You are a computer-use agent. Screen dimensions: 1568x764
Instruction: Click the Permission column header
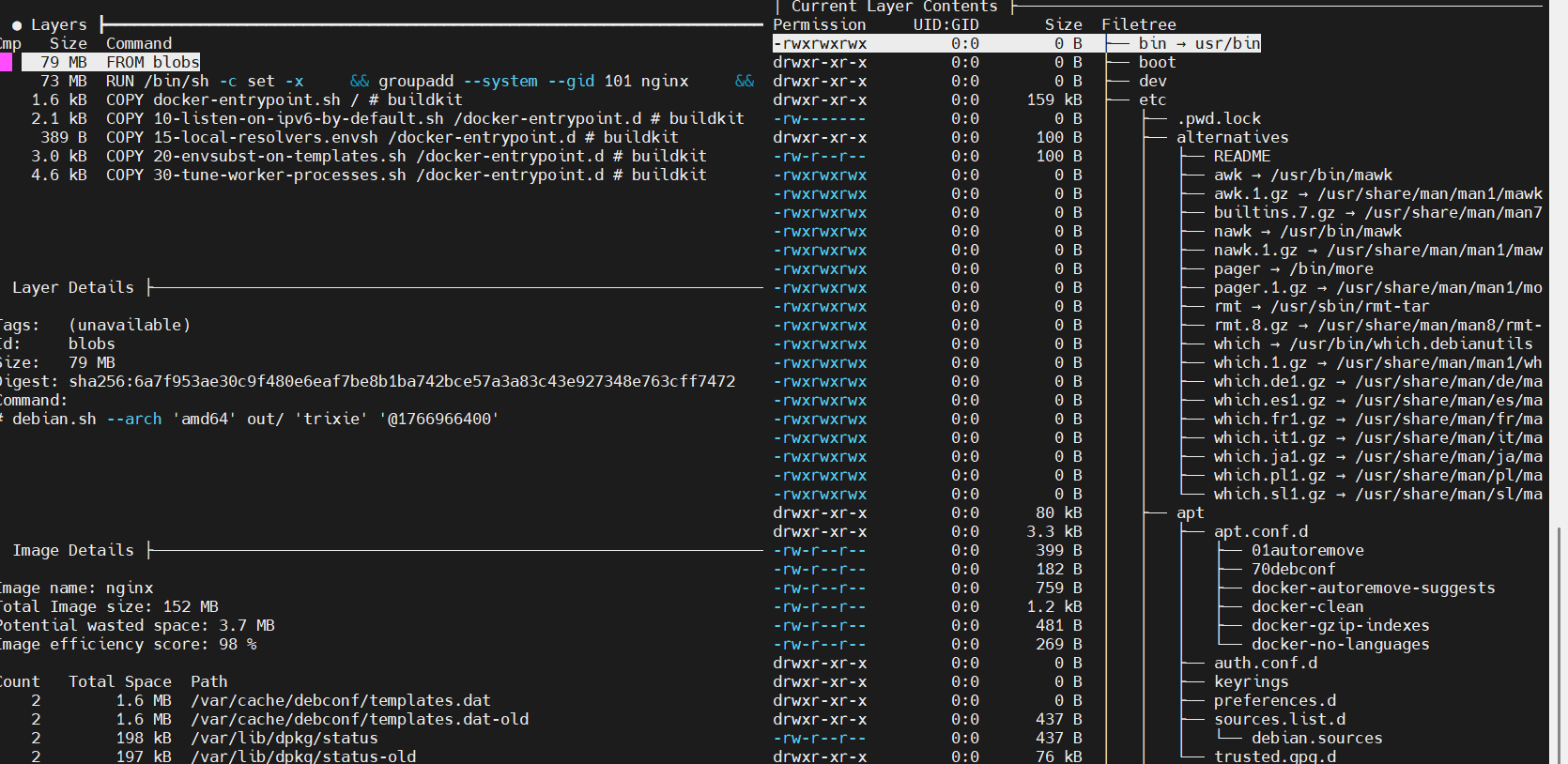[820, 24]
